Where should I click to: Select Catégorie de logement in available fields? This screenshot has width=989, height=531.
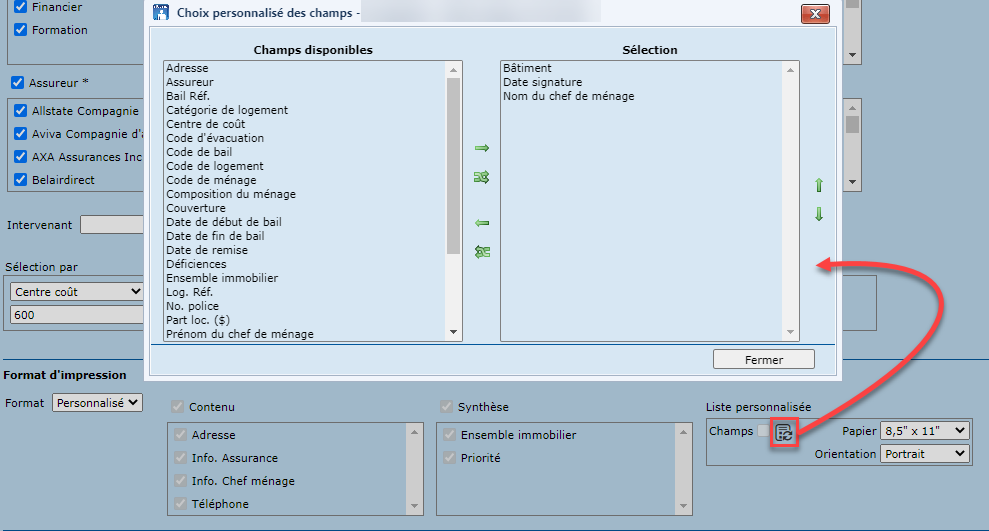227,110
